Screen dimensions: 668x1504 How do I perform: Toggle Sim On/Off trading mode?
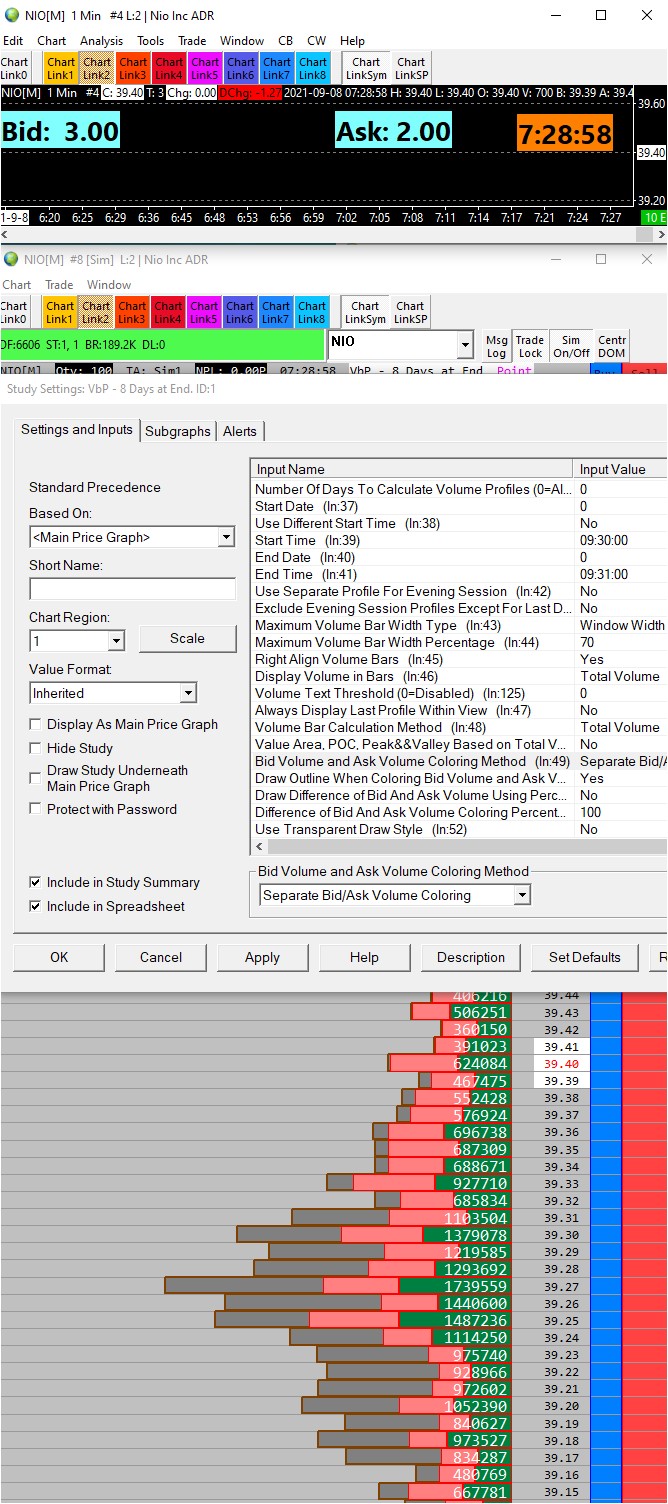[570, 346]
